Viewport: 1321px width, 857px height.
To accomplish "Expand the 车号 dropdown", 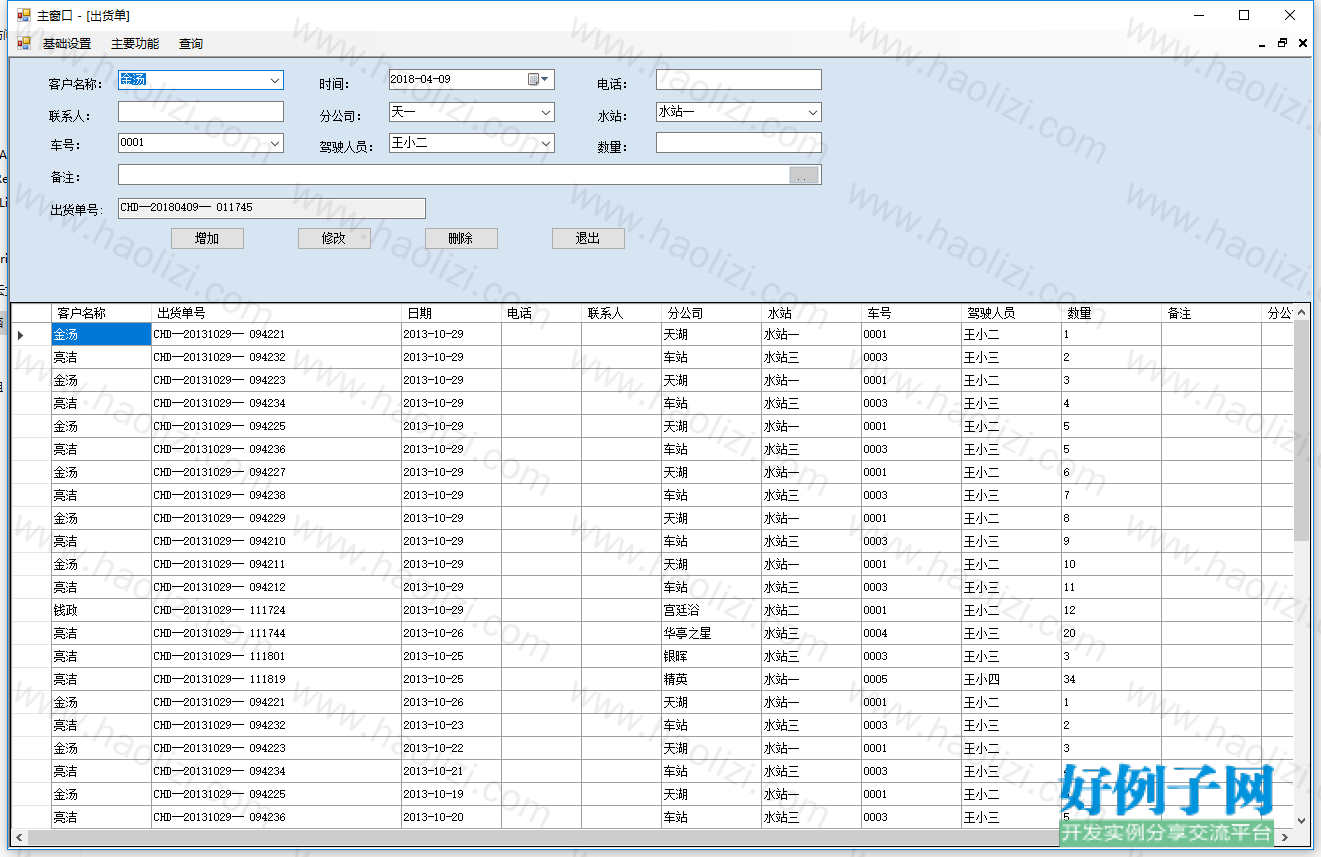I will 275,143.
